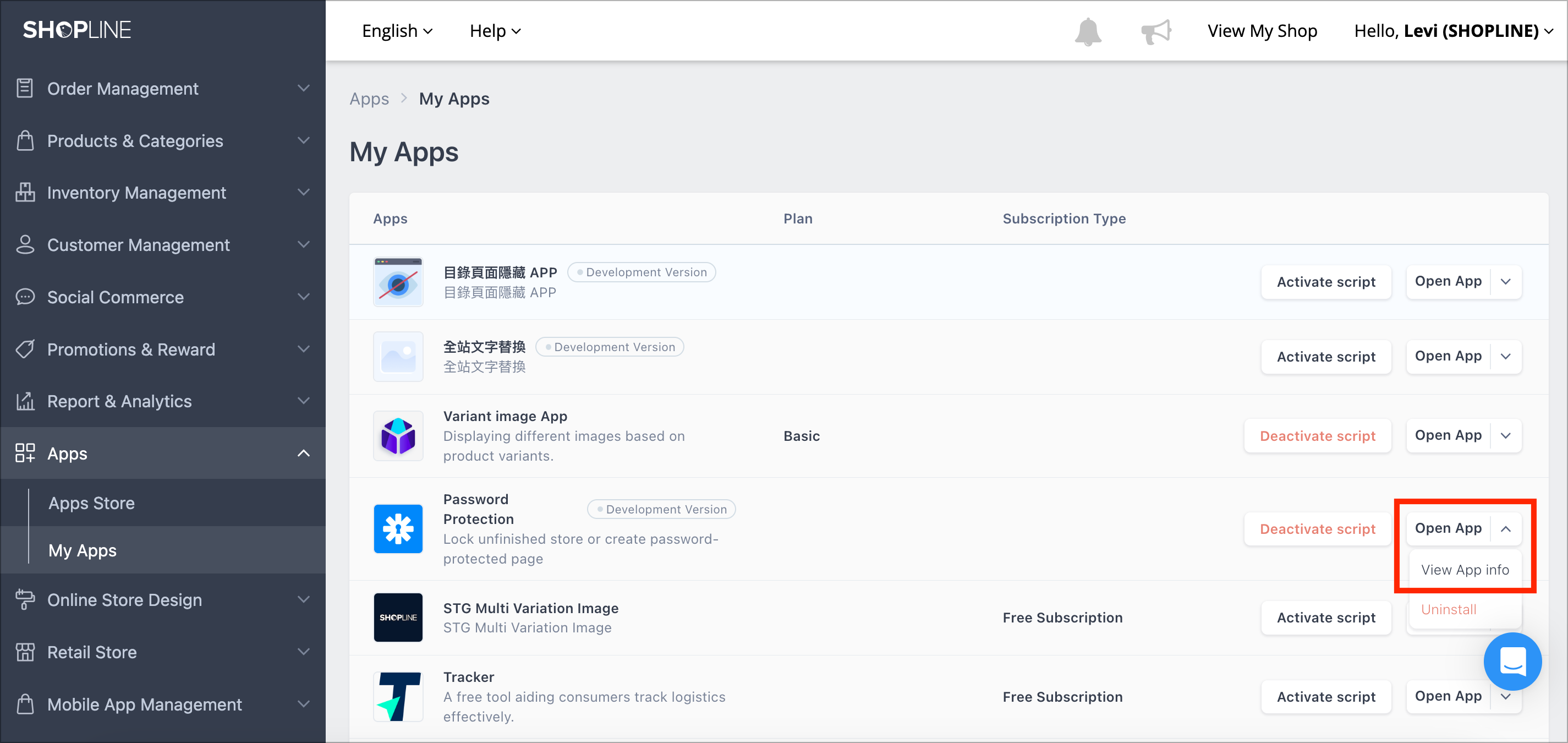Deactivate script for Password Protection
This screenshot has width=1568, height=743.
tap(1317, 528)
